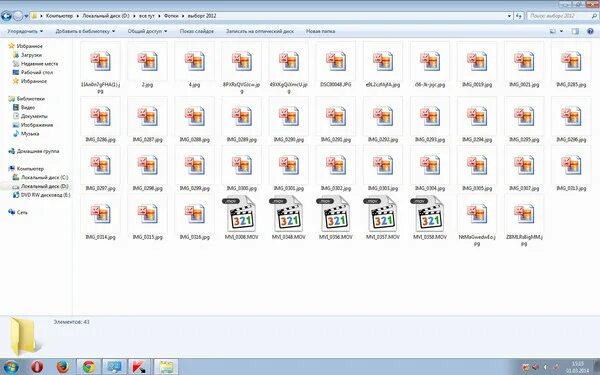Go to все тут breadcrumb
600x375 pixels.
pyautogui.click(x=147, y=16)
